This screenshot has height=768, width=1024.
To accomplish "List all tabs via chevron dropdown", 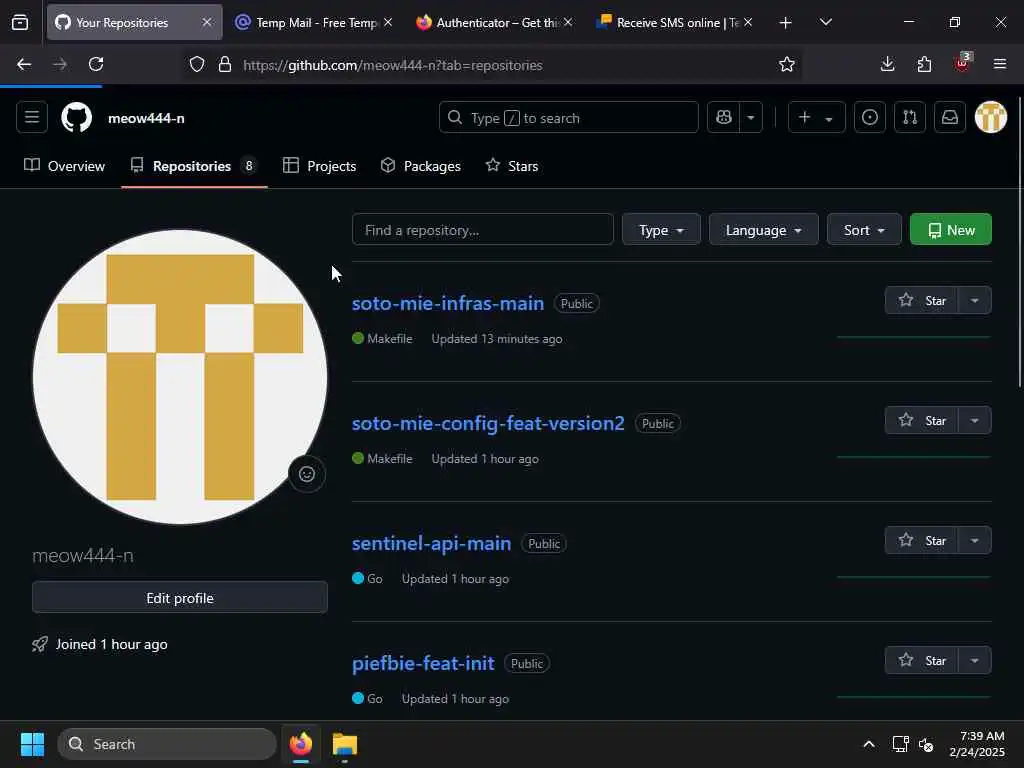I will tap(825, 22).
